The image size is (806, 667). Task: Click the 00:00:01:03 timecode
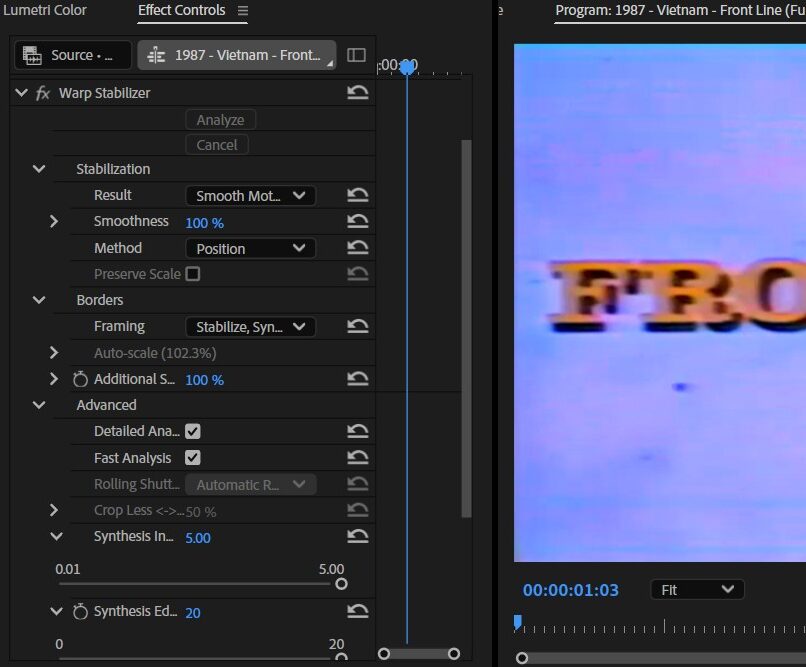[x=571, y=590]
